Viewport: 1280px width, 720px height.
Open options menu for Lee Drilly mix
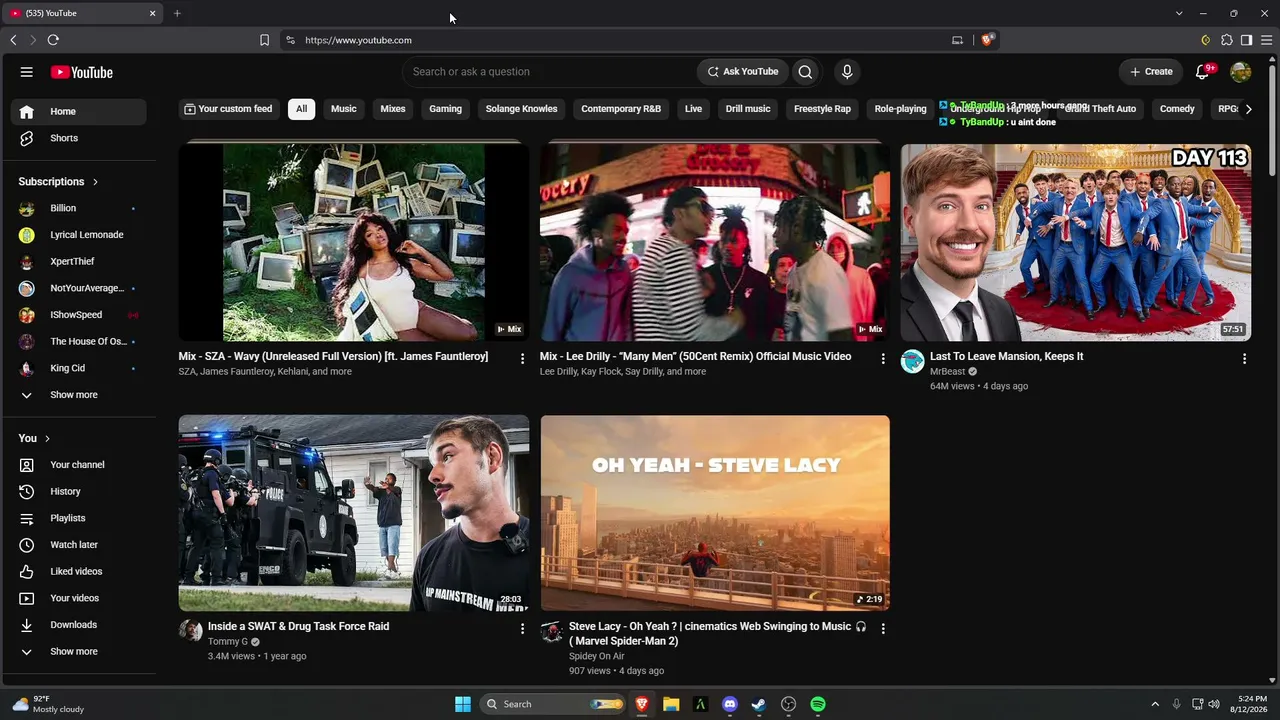(x=883, y=358)
